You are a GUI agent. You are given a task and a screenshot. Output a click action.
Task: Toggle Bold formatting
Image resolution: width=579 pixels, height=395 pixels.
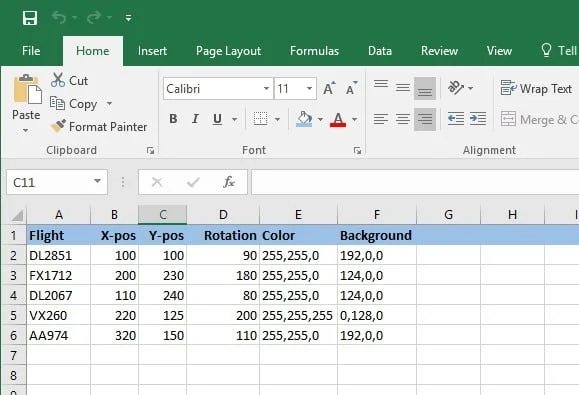pyautogui.click(x=173, y=119)
